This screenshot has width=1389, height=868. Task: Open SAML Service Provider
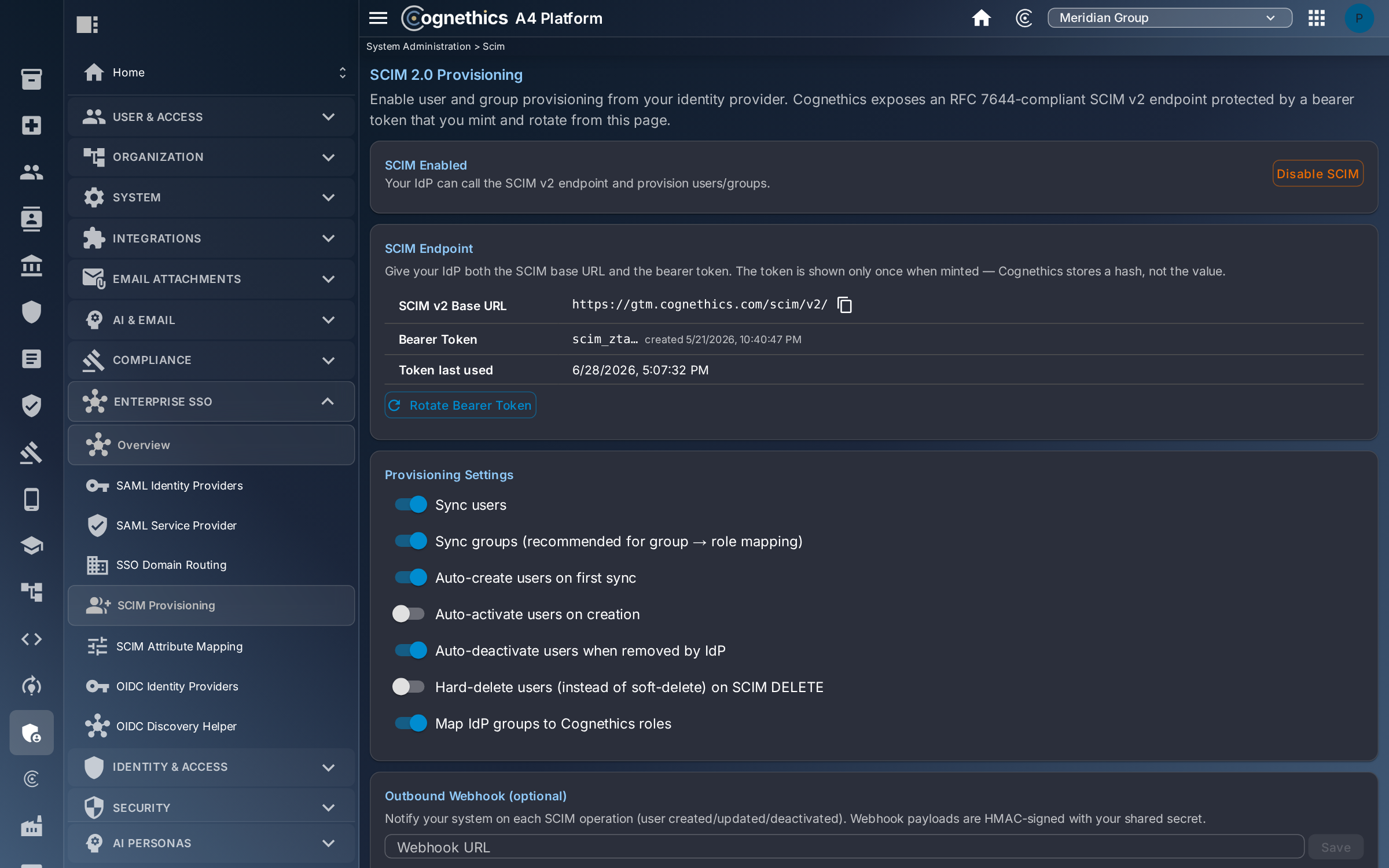click(211, 525)
